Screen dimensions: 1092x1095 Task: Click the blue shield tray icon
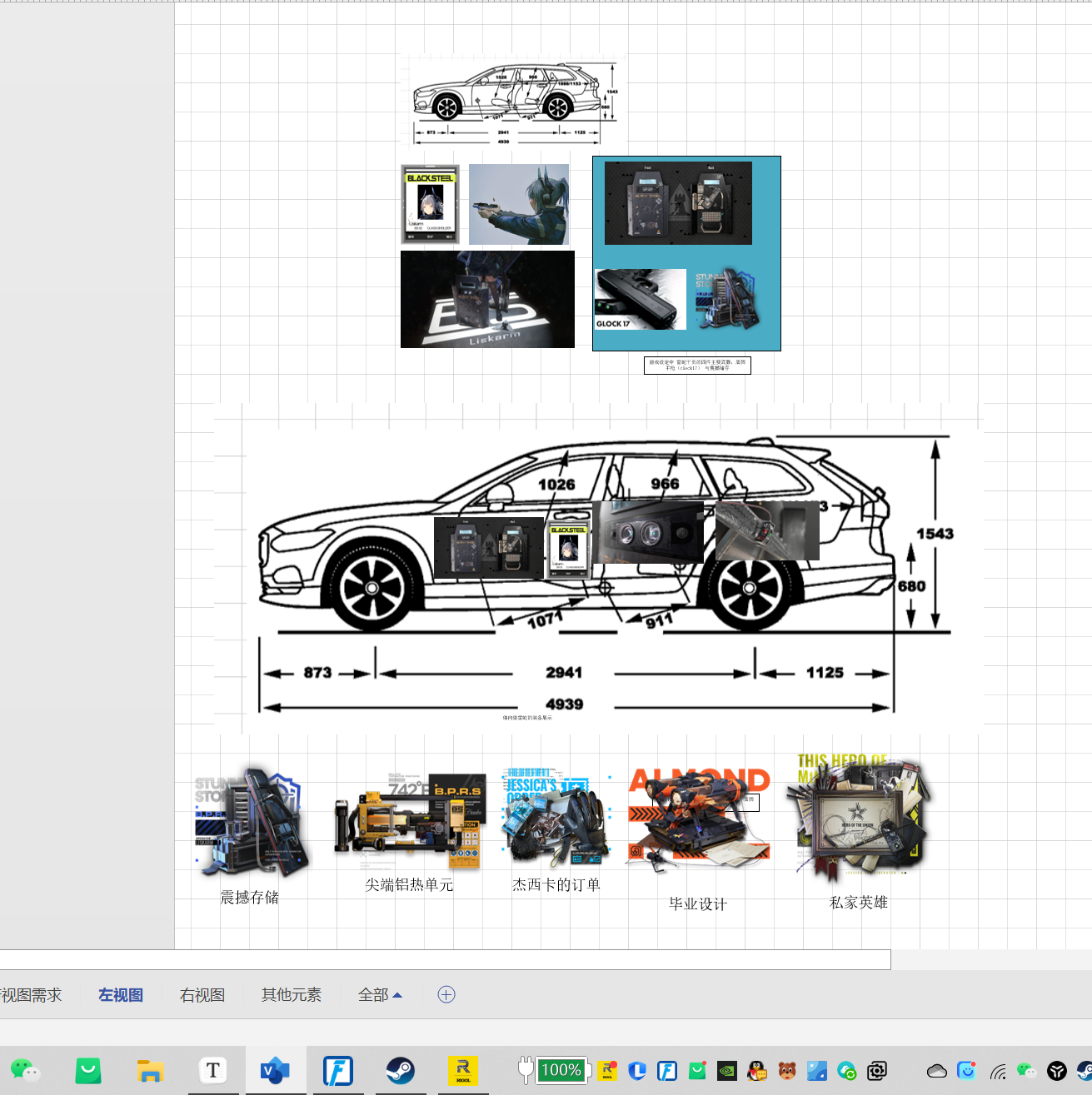637,1071
